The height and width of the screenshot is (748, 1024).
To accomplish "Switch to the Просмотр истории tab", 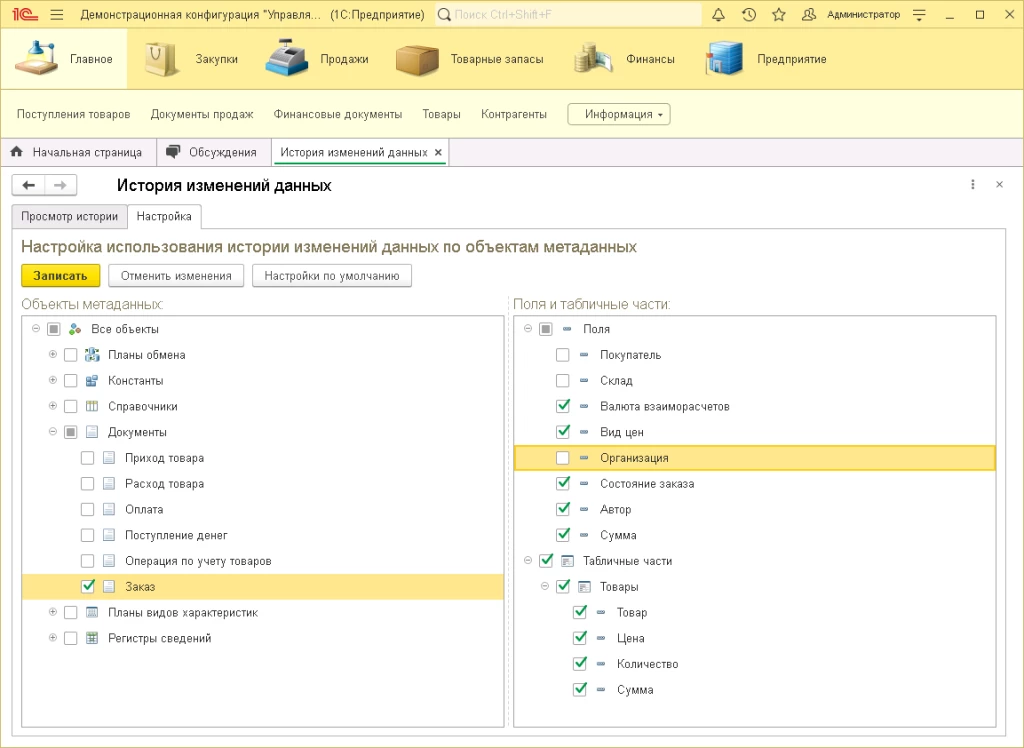I will pyautogui.click(x=69, y=216).
